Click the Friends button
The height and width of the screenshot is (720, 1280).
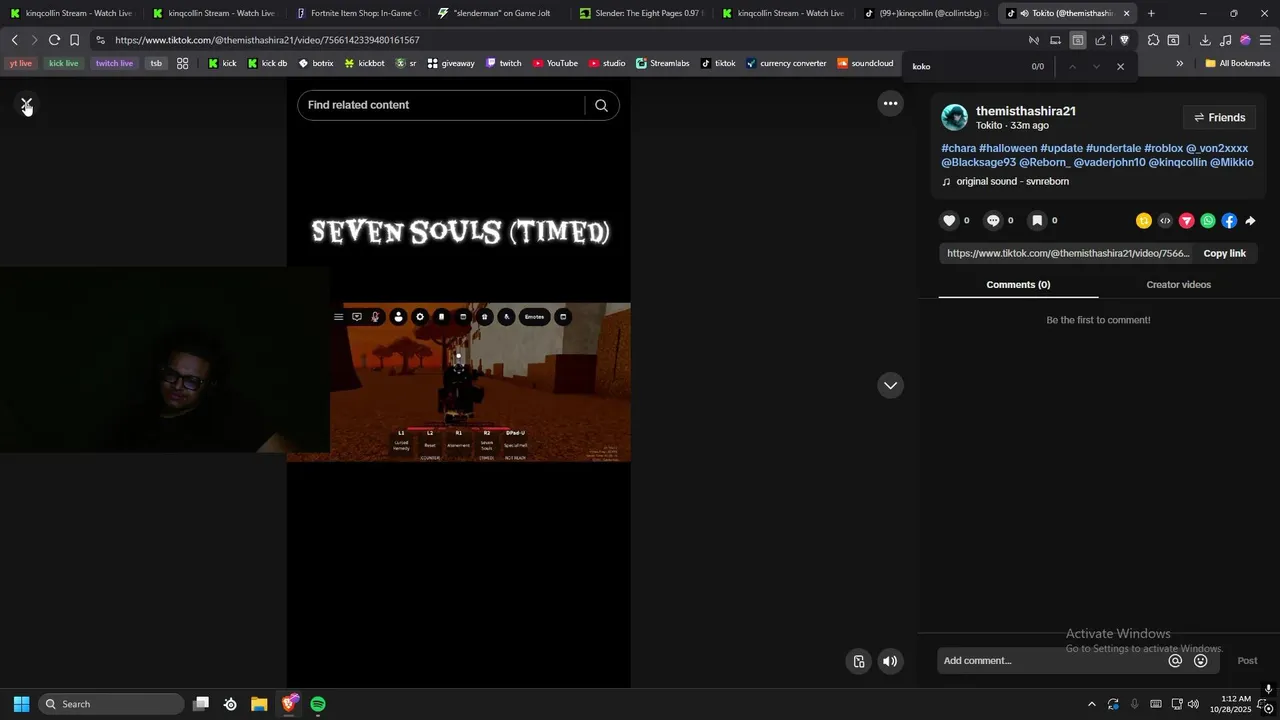pos(1219,118)
